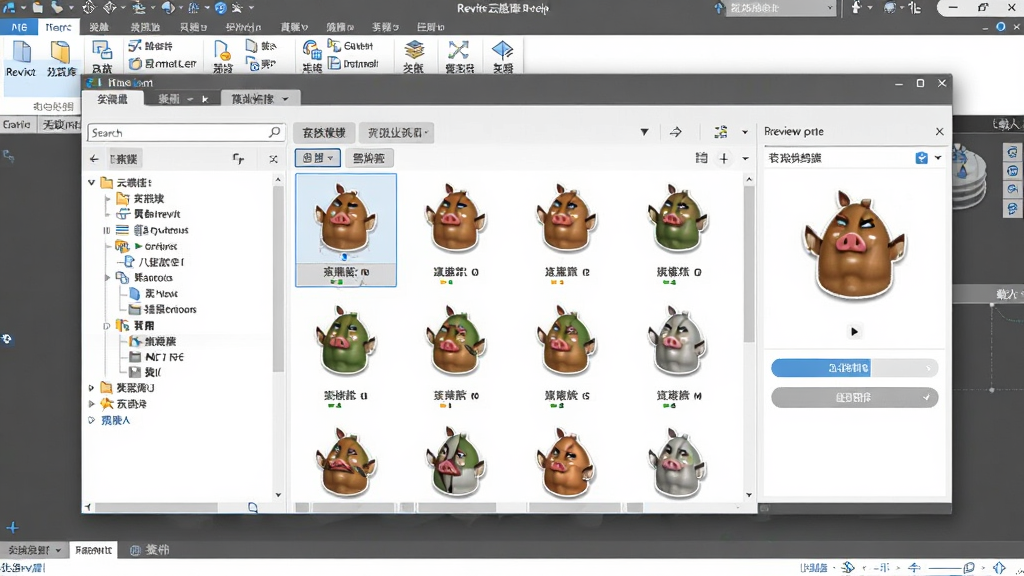
Task: Open the dropdown on the third dialog tab
Action: pos(285,99)
